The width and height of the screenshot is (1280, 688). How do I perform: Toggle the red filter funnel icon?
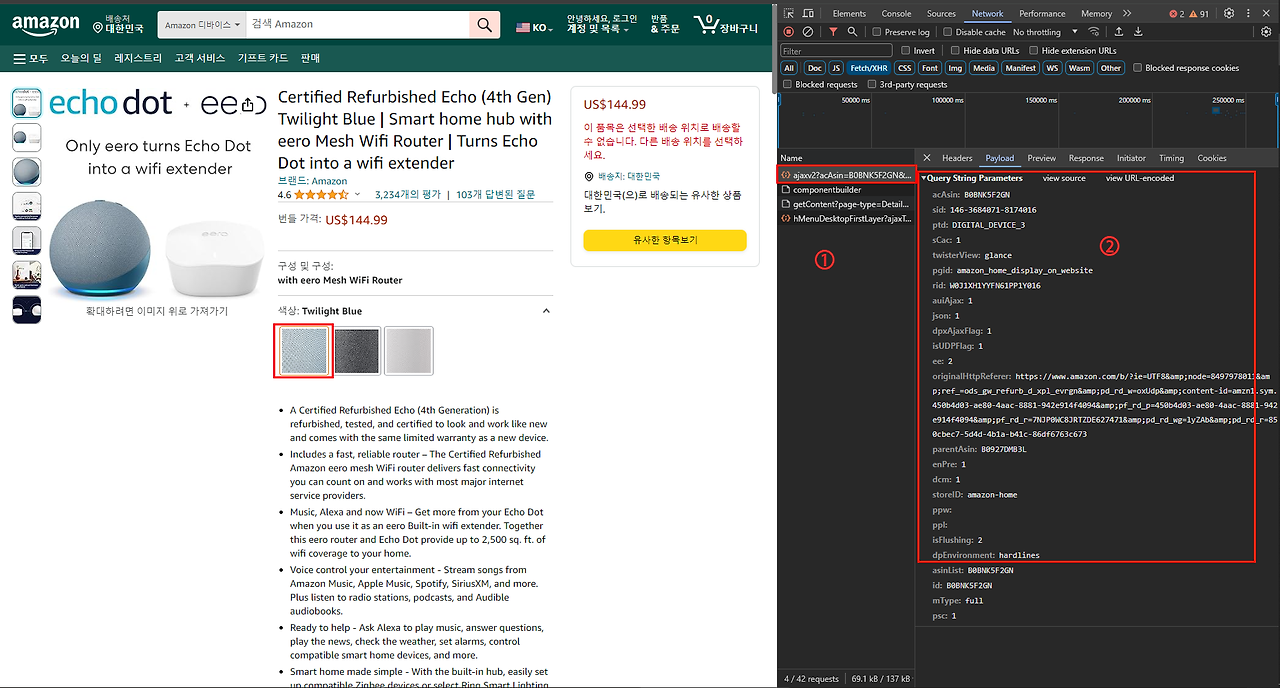[833, 32]
